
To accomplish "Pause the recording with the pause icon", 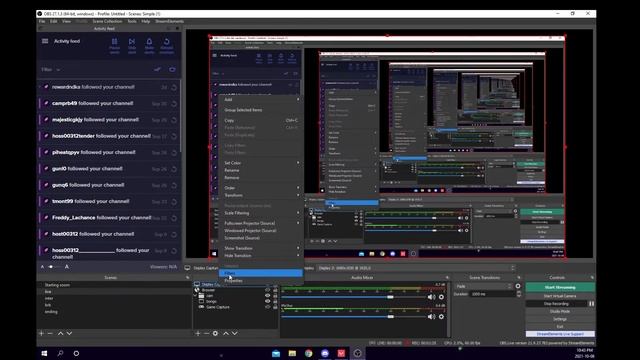I will 591,304.
